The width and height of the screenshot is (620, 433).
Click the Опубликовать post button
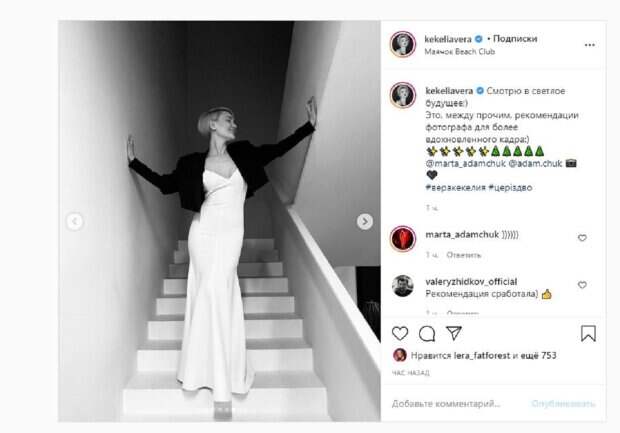tap(563, 404)
